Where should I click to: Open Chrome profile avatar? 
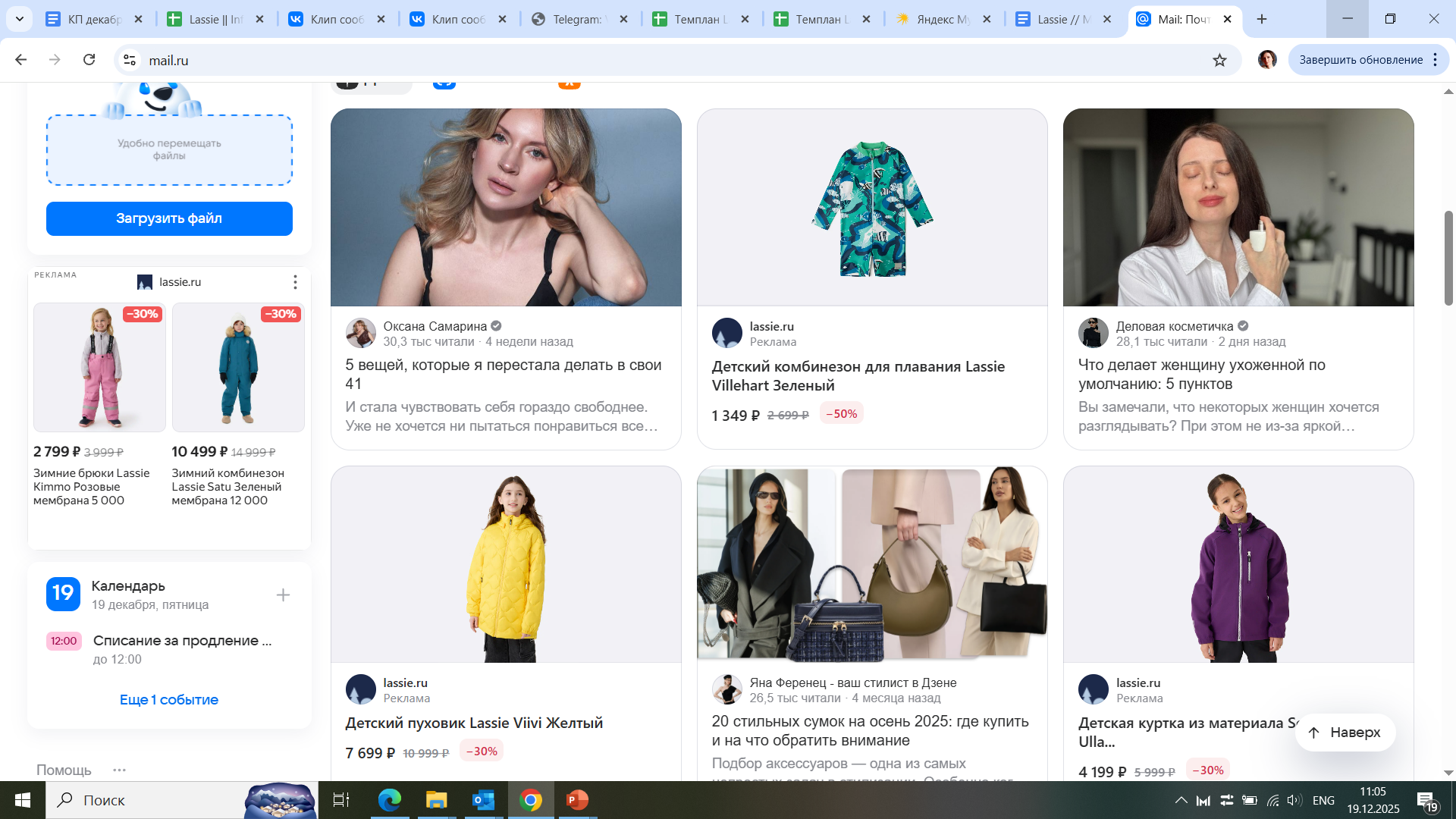(1267, 60)
